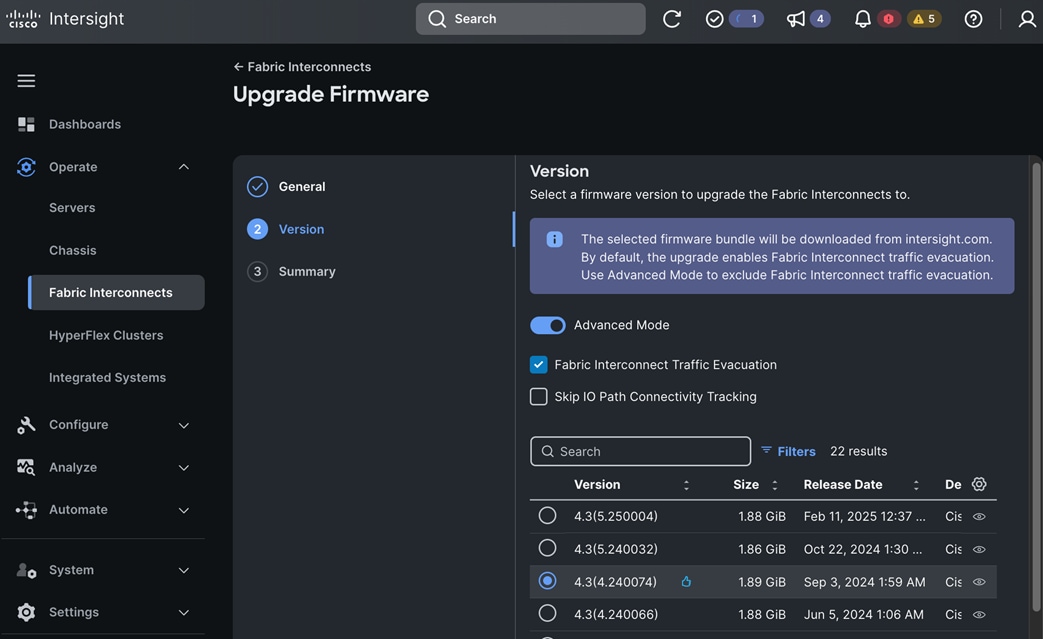Open Filters for firmware list
This screenshot has height=639, width=1043.
788,451
